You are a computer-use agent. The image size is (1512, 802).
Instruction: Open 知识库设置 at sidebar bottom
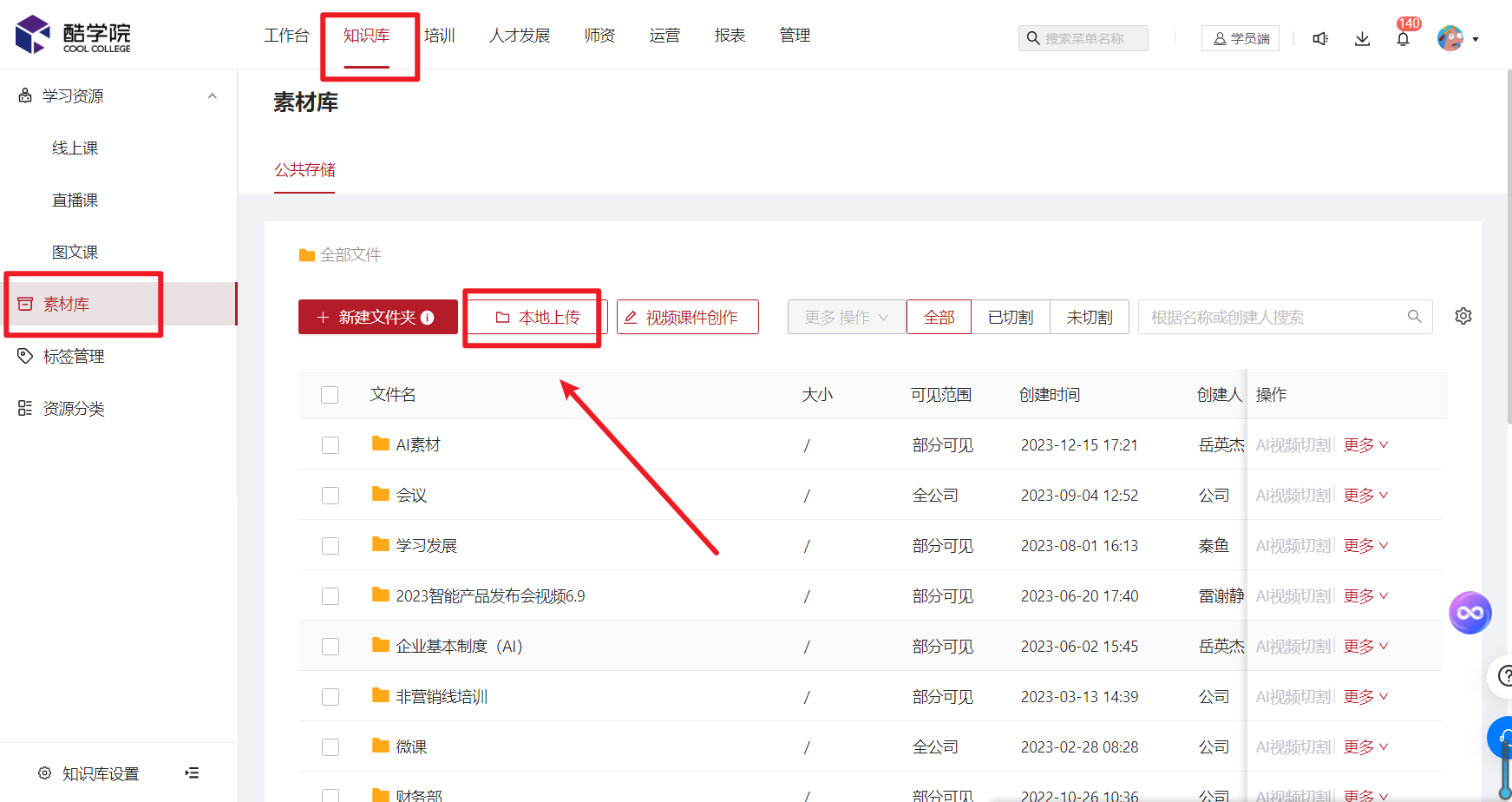[x=88, y=773]
